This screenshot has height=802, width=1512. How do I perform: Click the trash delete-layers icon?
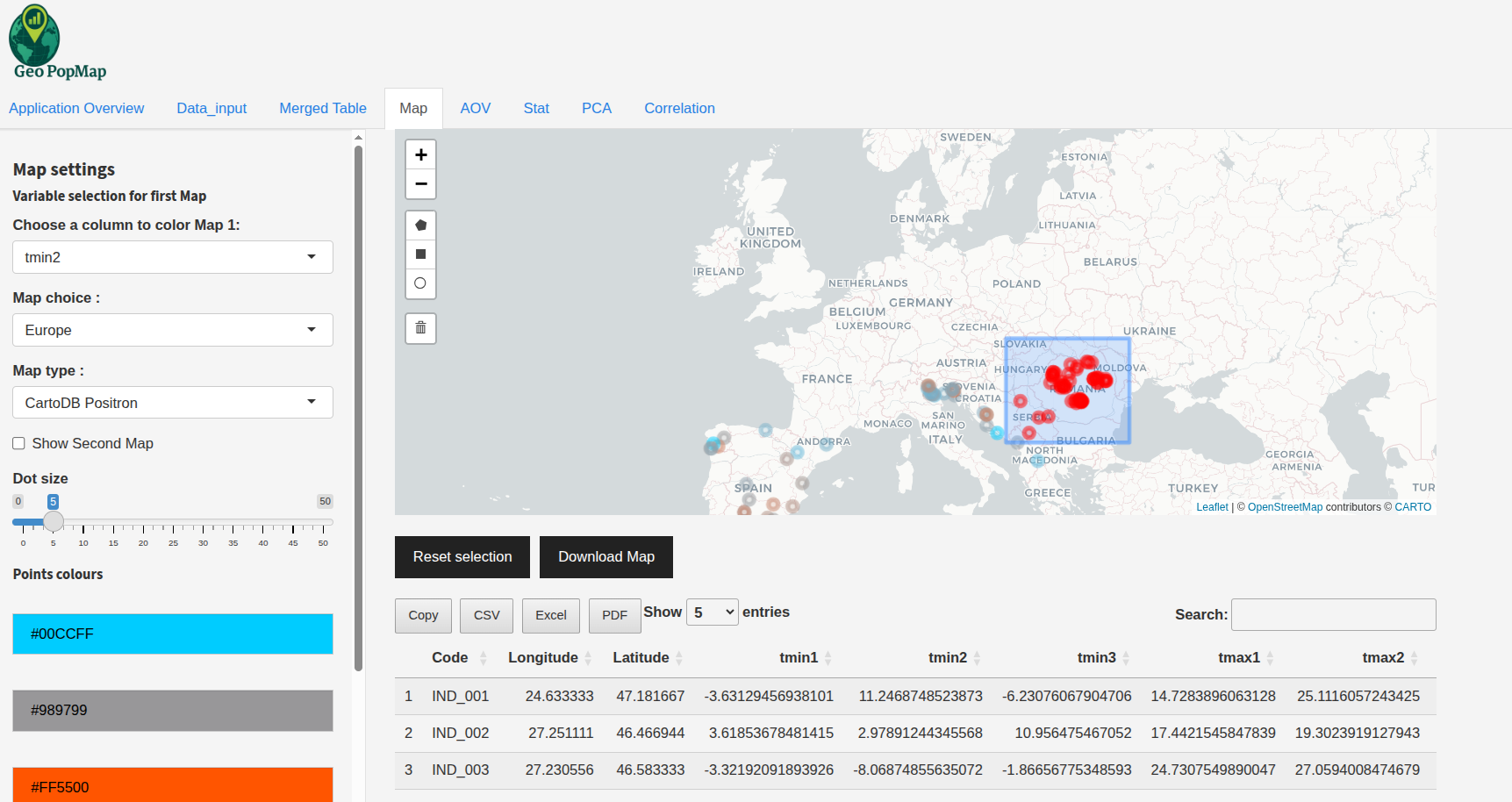(x=420, y=328)
